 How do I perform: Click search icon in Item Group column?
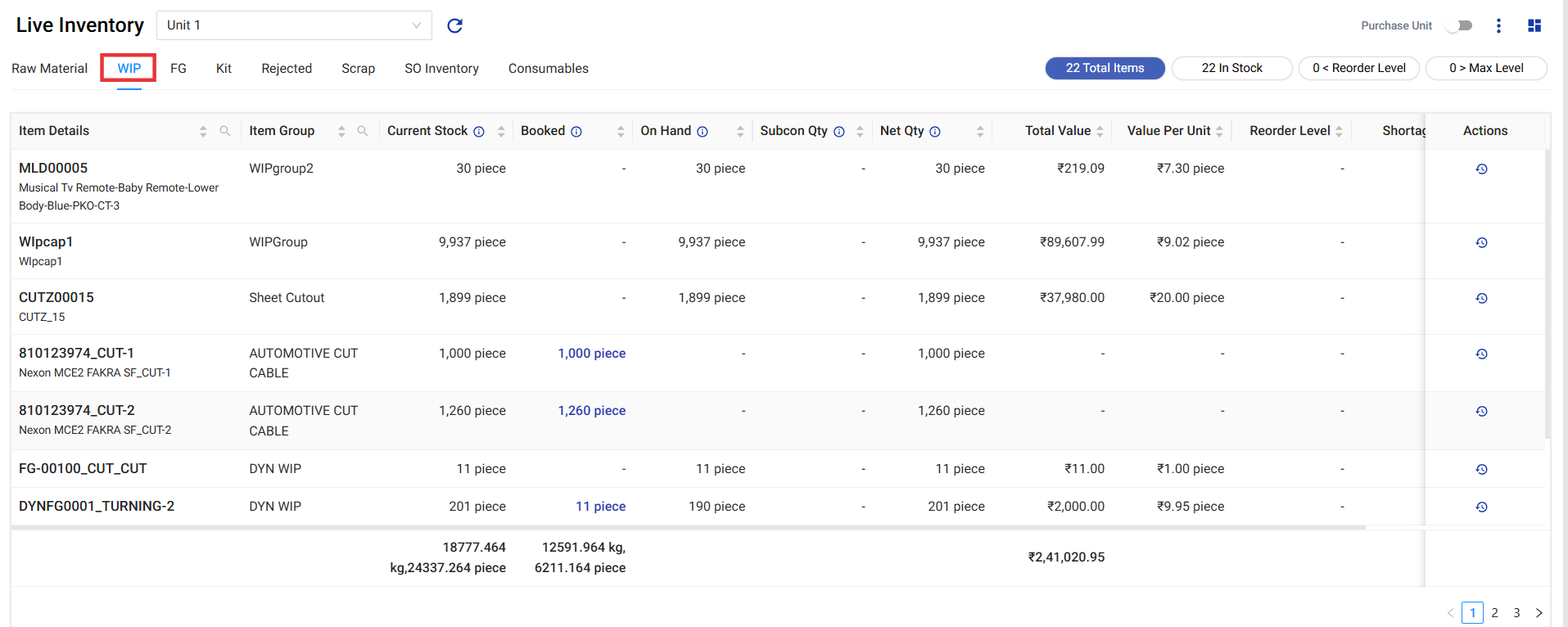[x=363, y=131]
